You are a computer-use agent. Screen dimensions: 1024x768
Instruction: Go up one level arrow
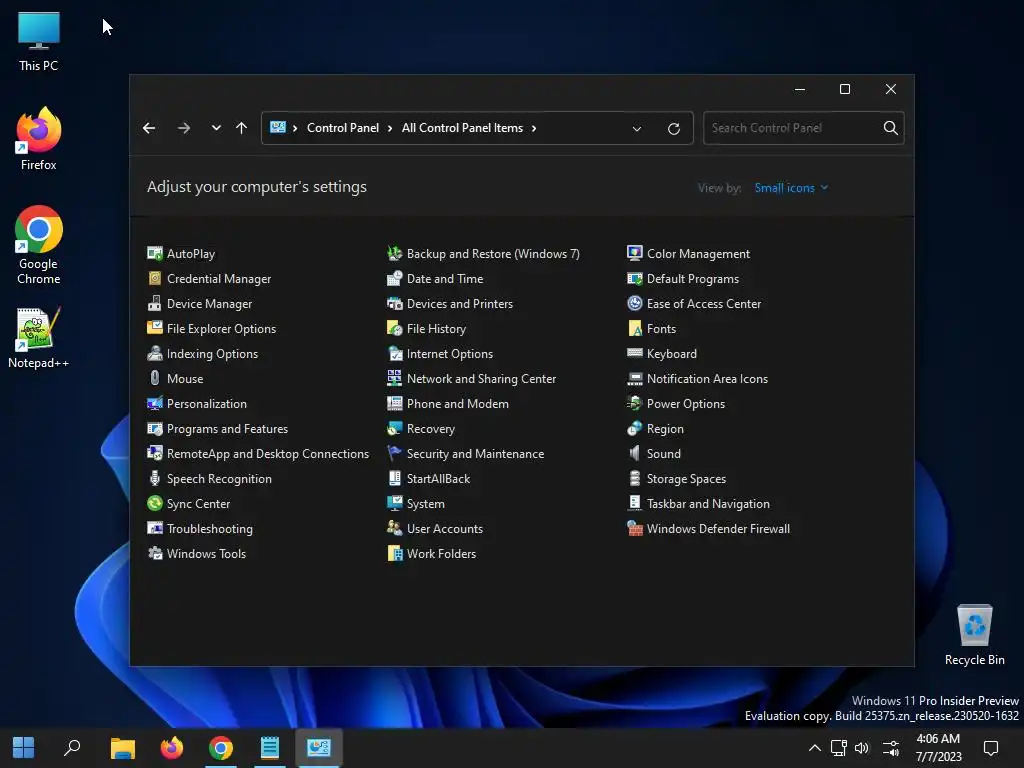[x=242, y=128]
